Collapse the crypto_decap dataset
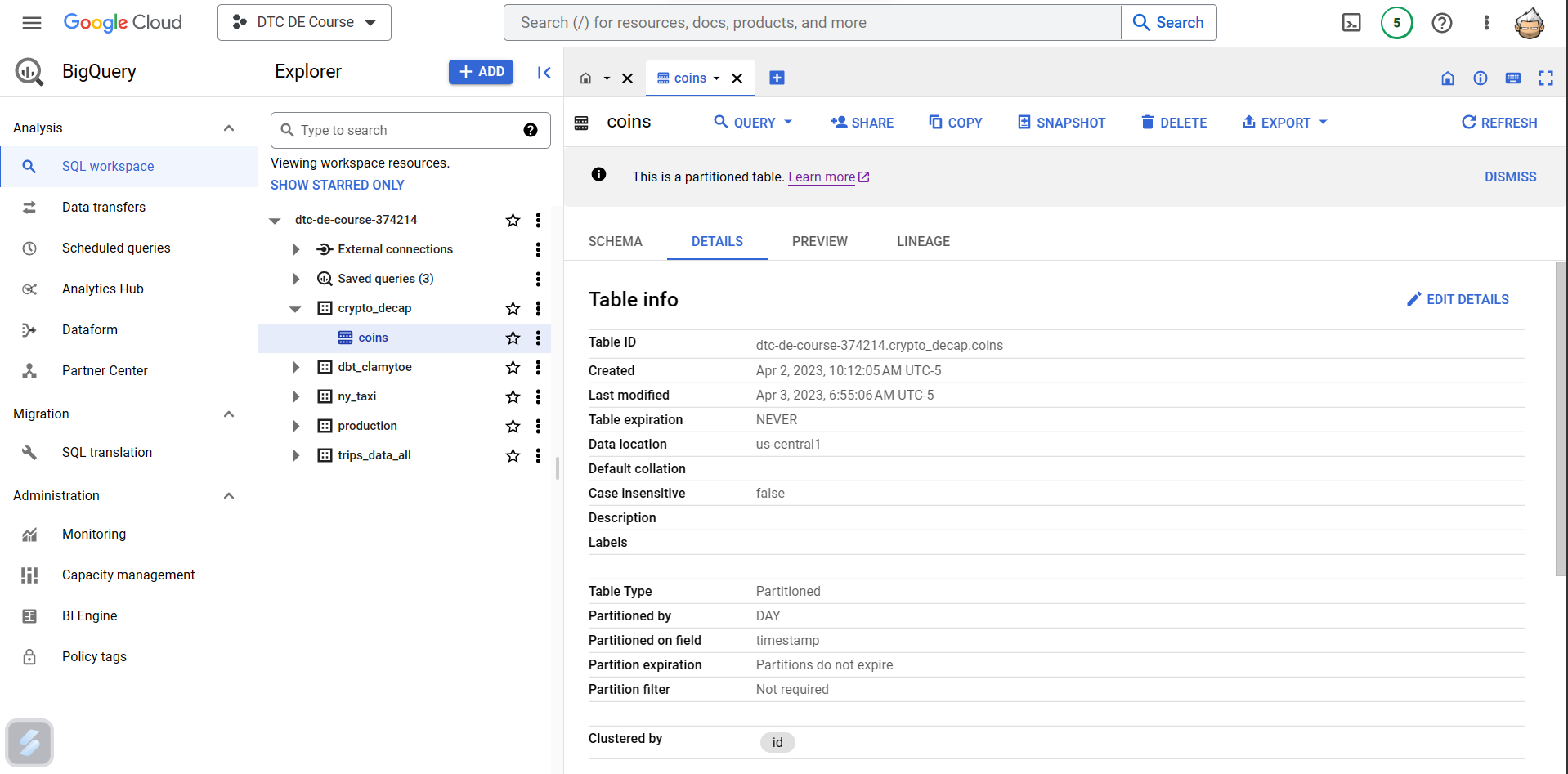The width and height of the screenshot is (1568, 774). point(295,308)
